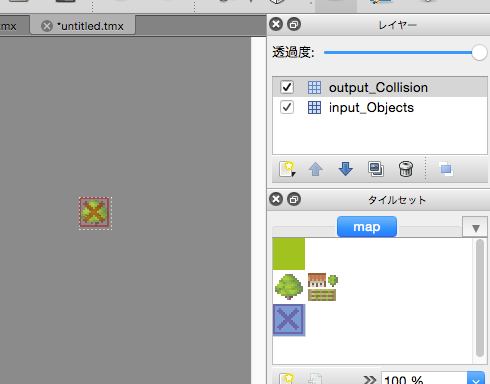Float the Tileset (タイルセット) panel
490x384 pixels.
tap(294, 199)
